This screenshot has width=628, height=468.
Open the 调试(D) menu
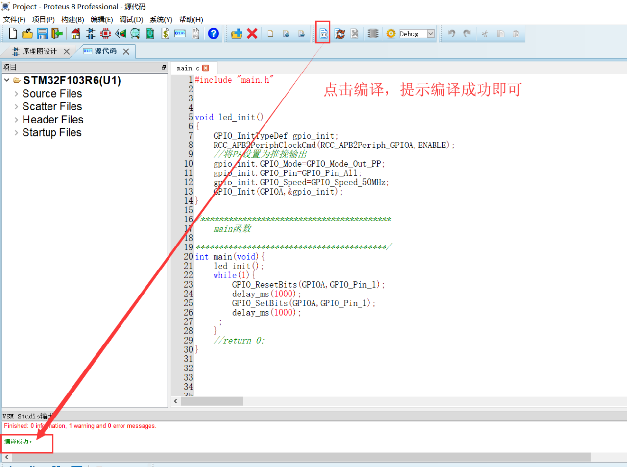click(131, 19)
